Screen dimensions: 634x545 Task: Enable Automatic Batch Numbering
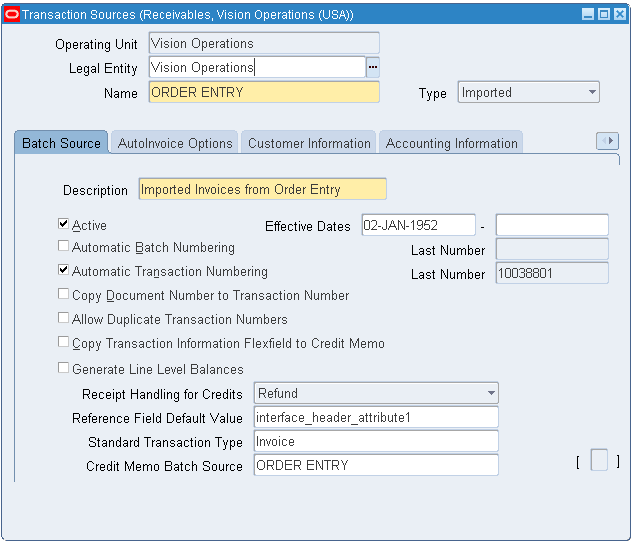(64, 247)
